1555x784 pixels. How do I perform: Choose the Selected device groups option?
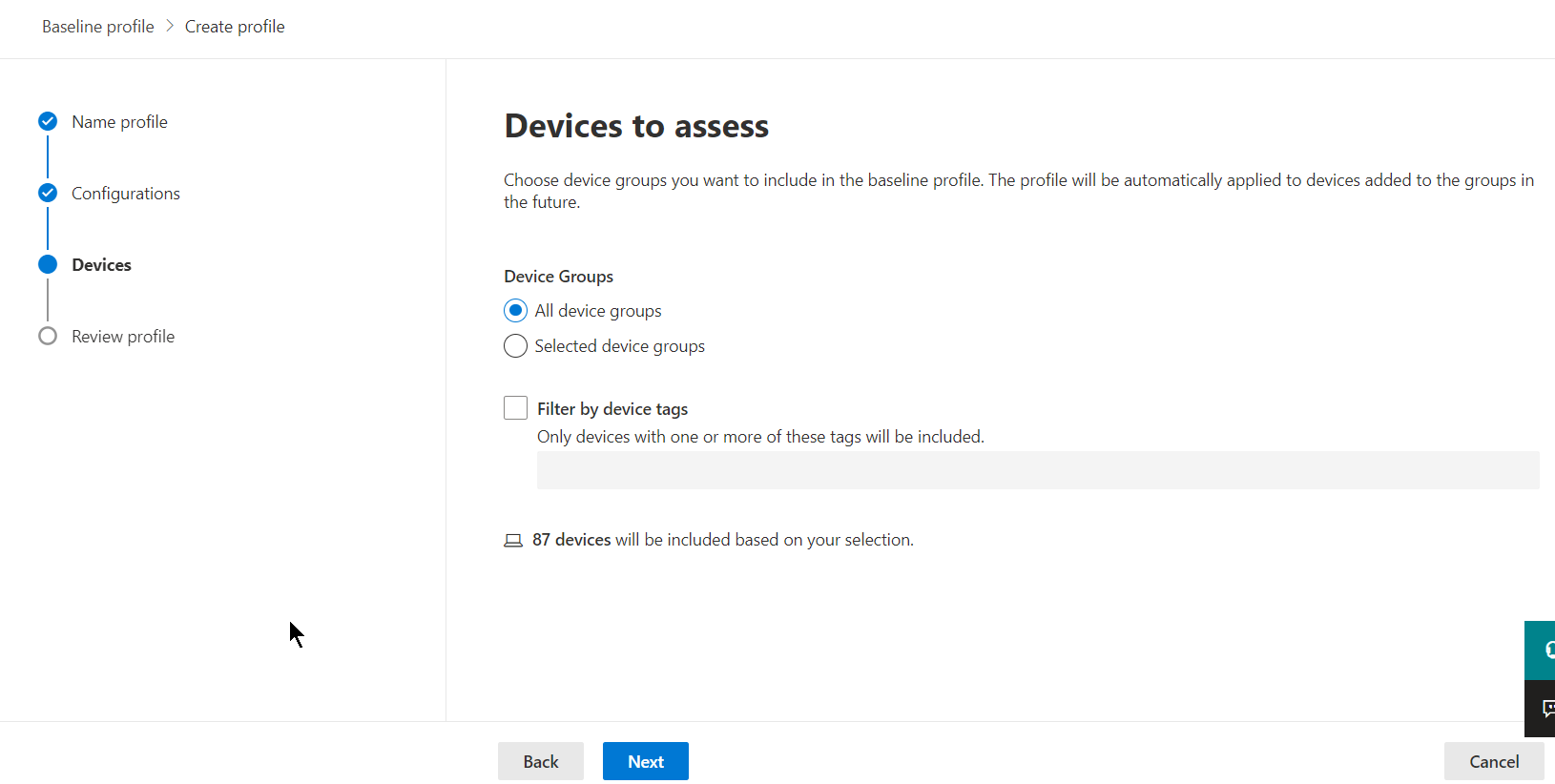click(515, 346)
